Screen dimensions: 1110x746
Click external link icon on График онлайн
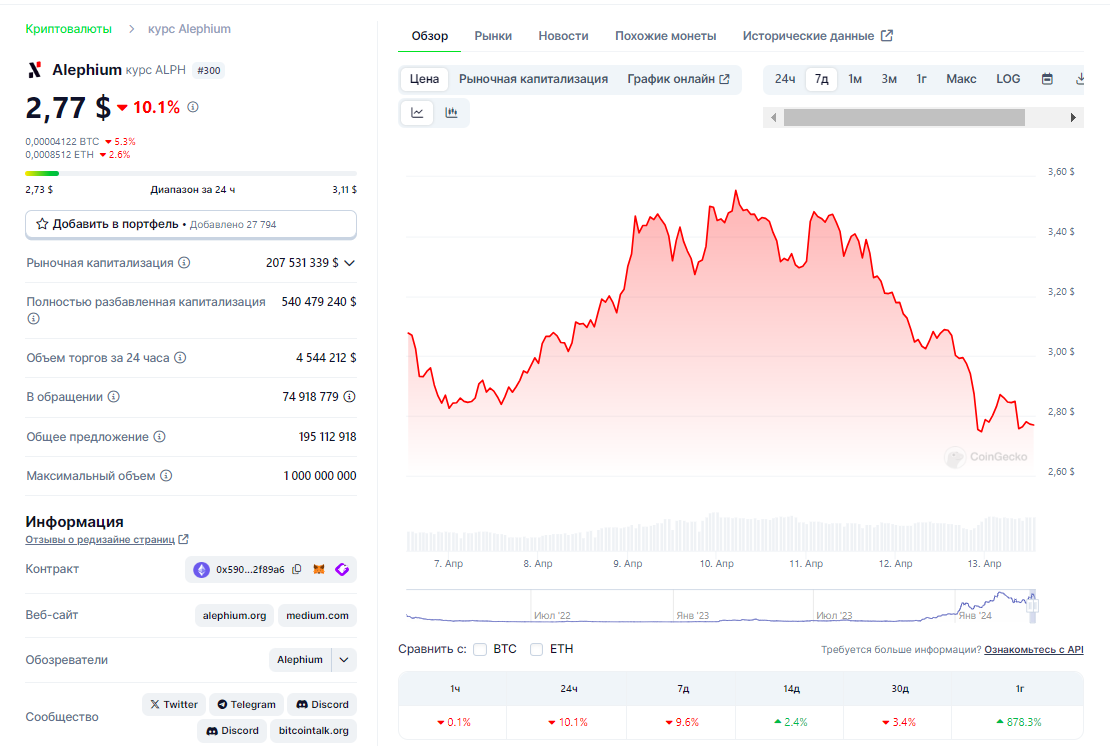[724, 79]
